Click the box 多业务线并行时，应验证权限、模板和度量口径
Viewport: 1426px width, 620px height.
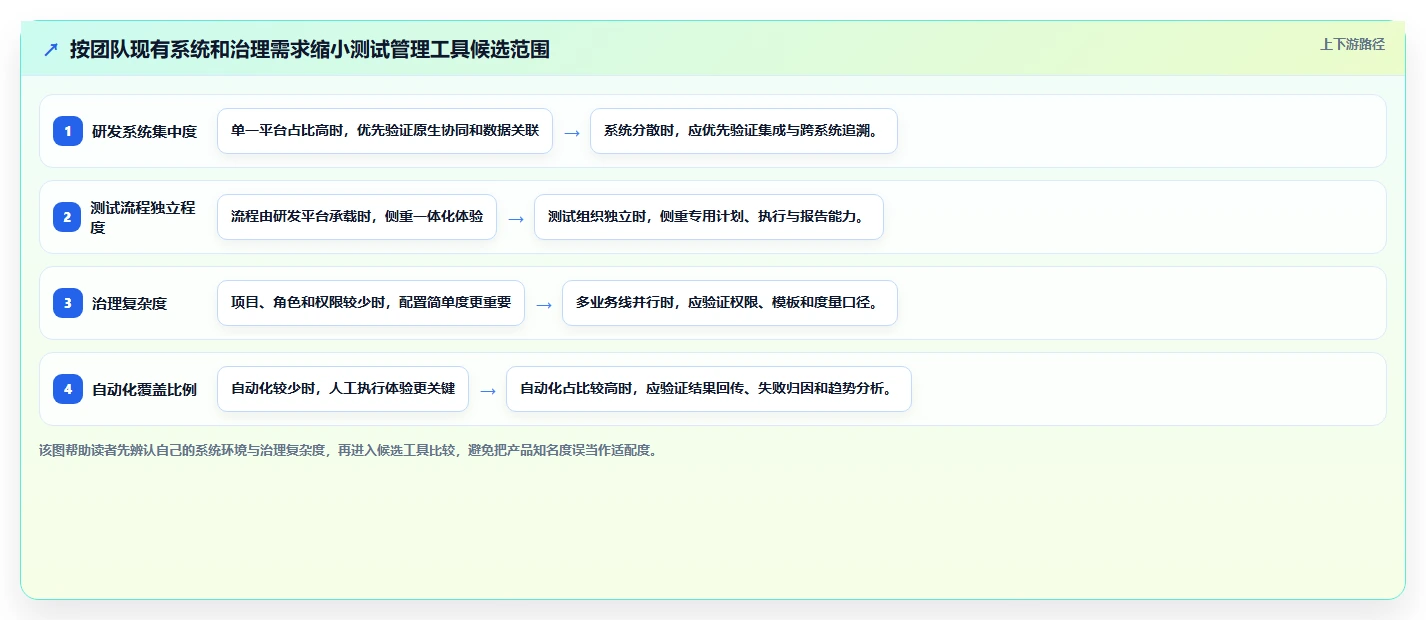pos(730,303)
